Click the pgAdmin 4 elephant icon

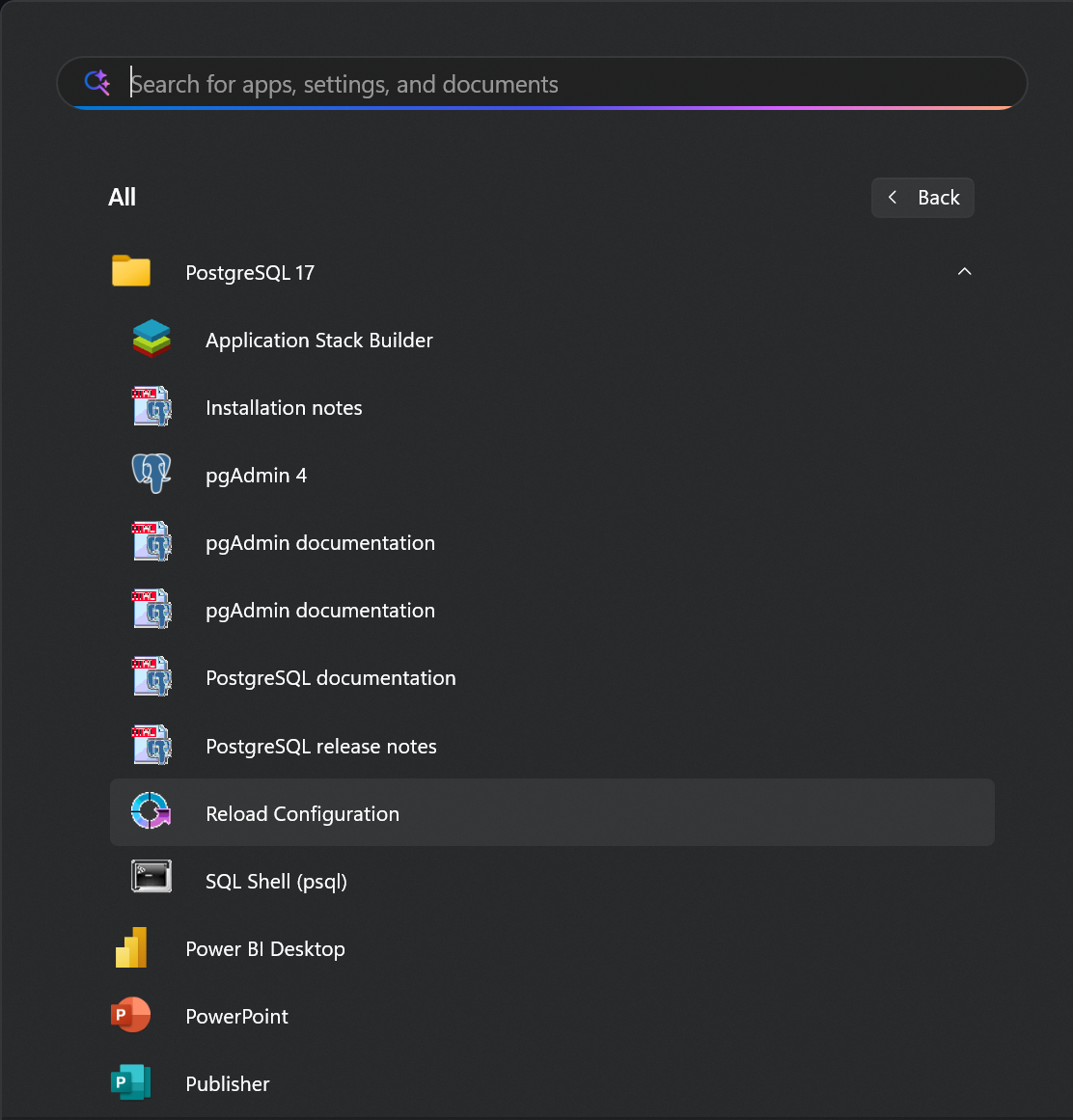(x=151, y=475)
